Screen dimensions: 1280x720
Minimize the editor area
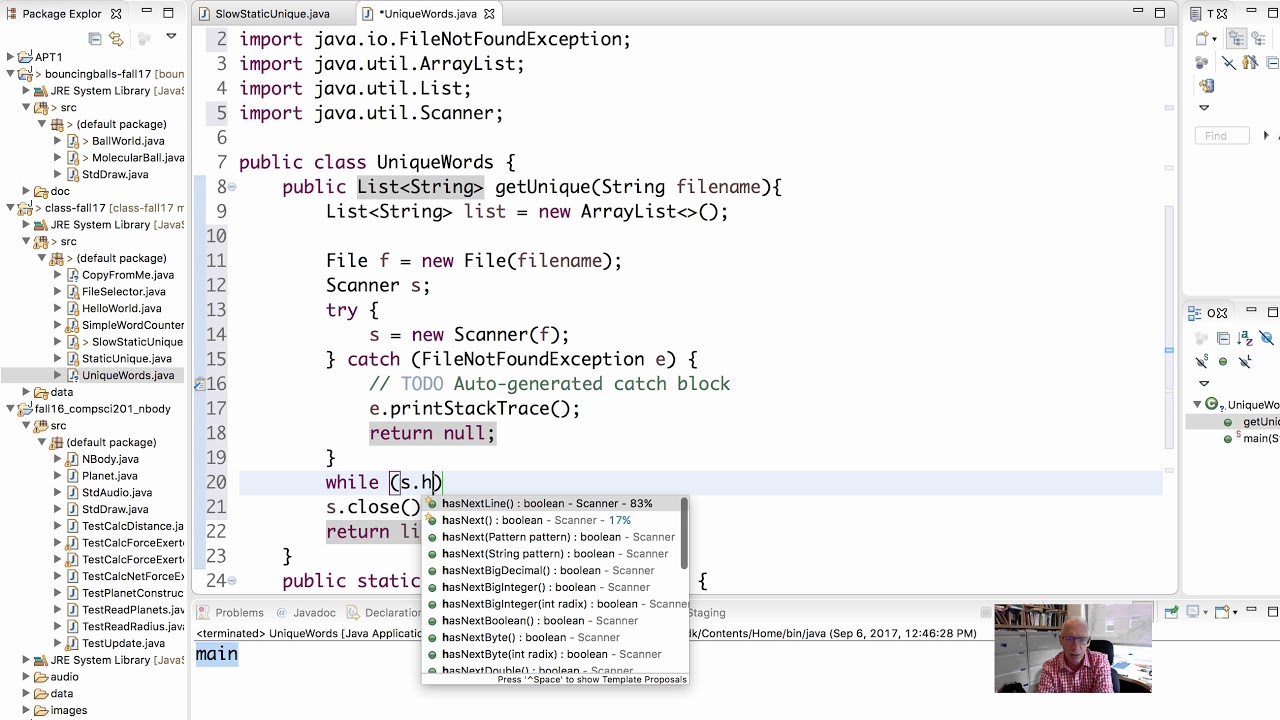[1138, 12]
